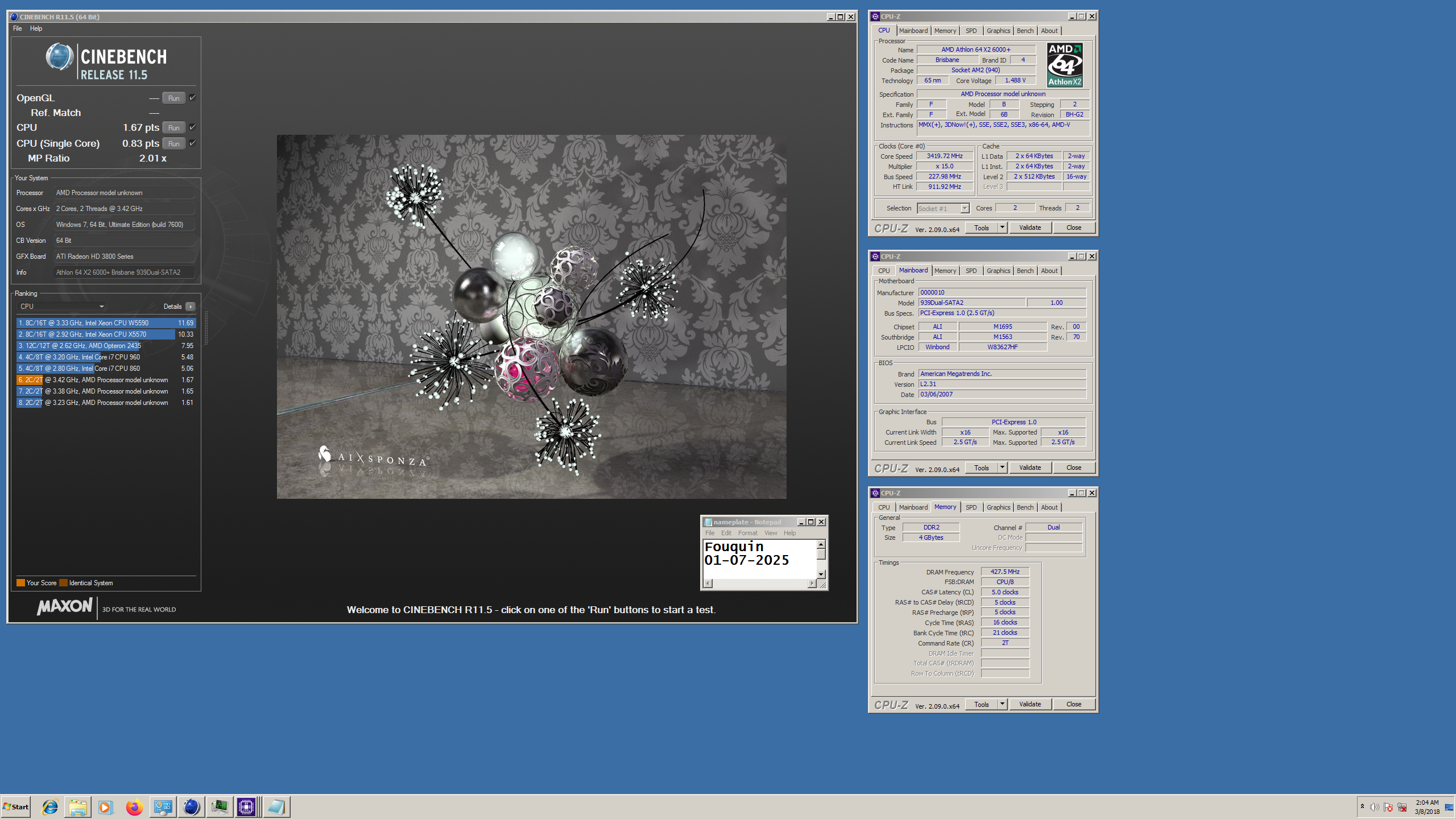
Task: Open the Cinebench File menu
Action: [x=18, y=28]
